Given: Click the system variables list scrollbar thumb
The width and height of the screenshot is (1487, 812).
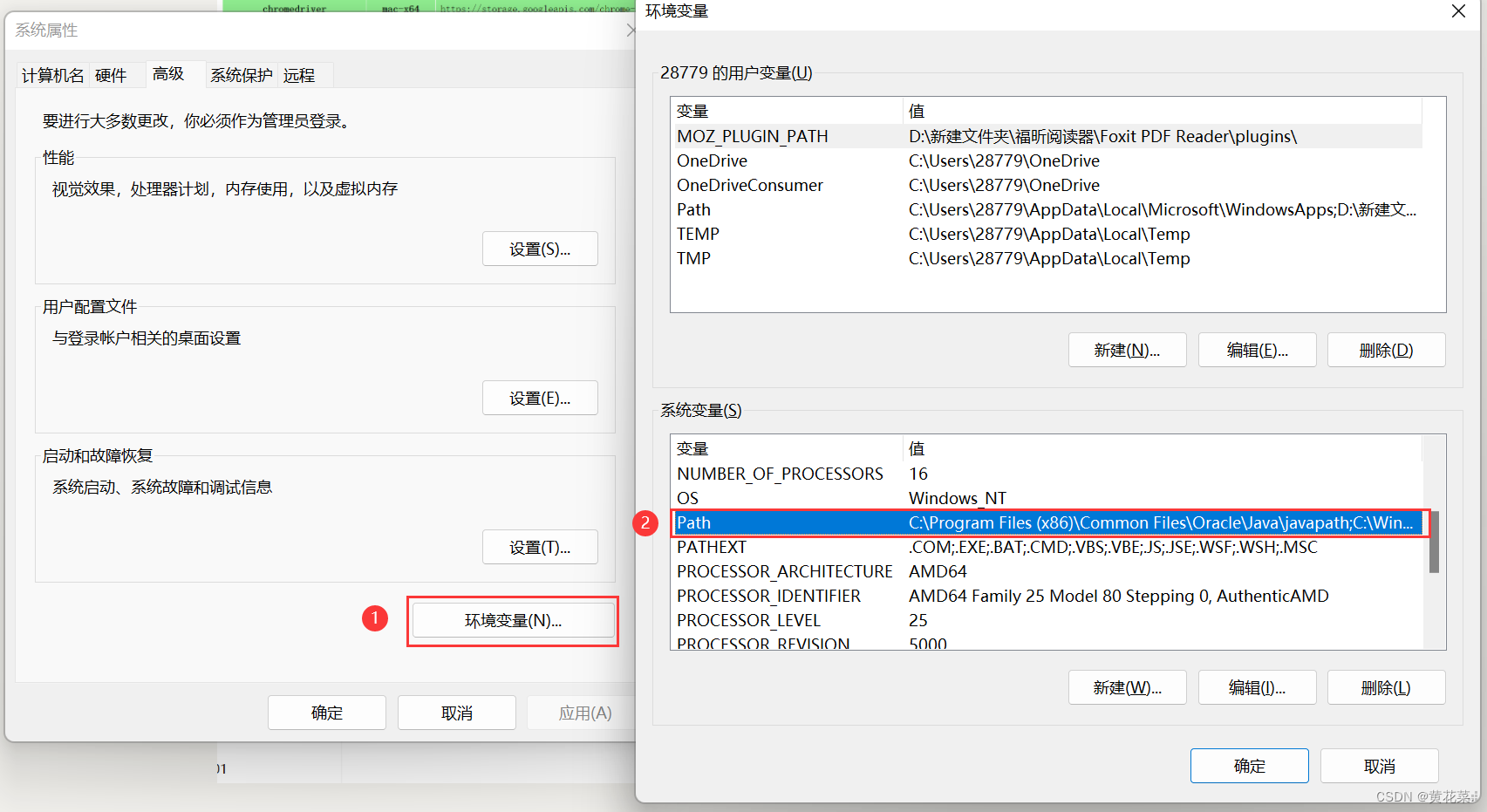Looking at the screenshot, I should tap(1434, 542).
